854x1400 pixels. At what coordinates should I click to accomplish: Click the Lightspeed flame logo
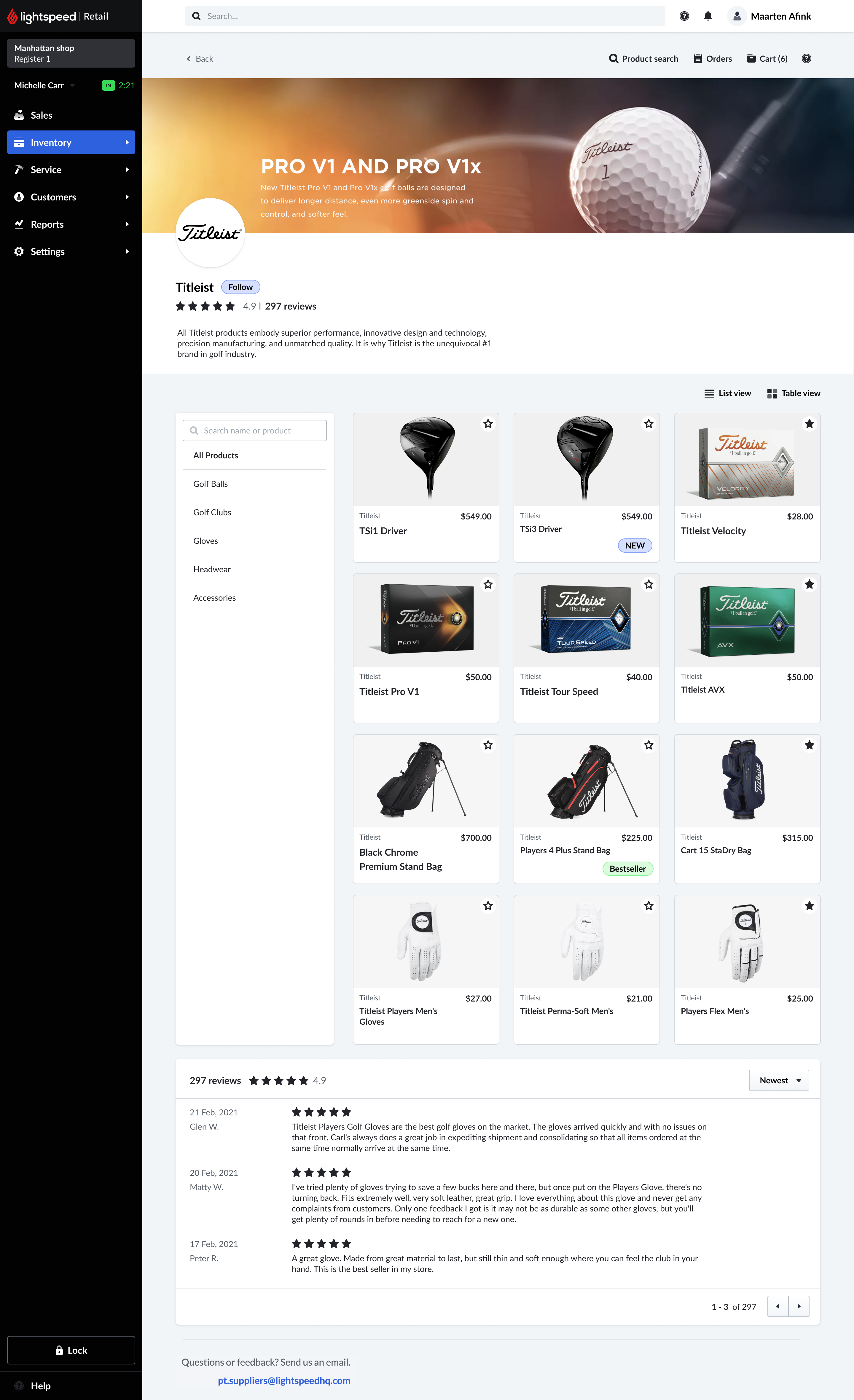[12, 17]
